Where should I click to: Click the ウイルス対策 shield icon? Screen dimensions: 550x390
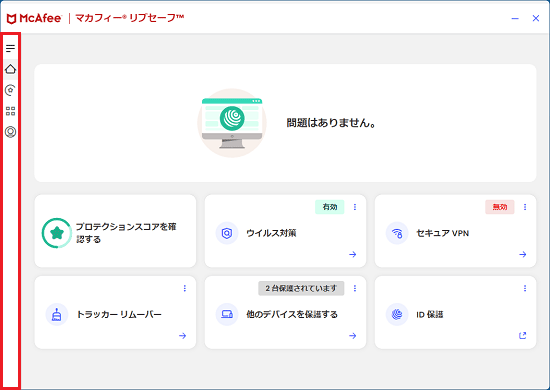pyautogui.click(x=227, y=233)
